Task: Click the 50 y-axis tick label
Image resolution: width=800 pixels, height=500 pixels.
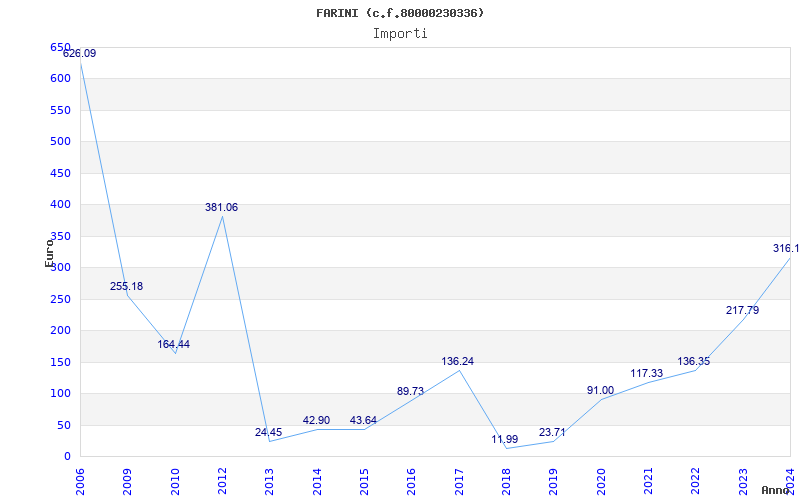Action: tap(64, 425)
